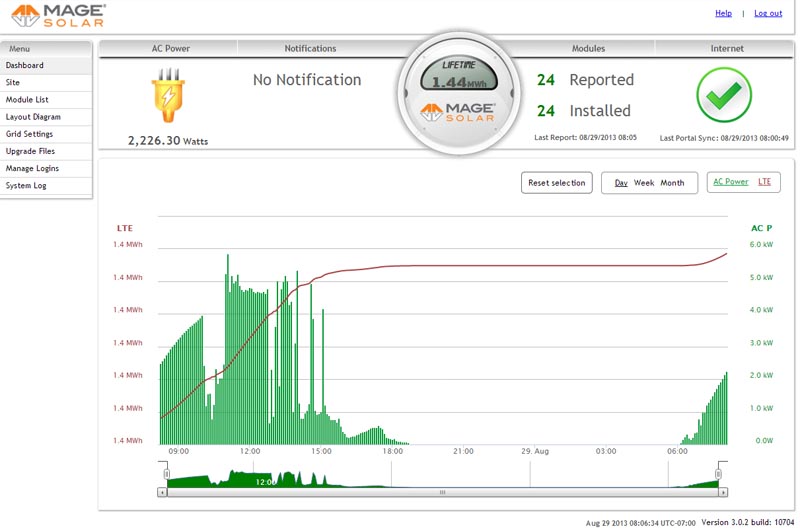
Task: Select the Day chart range
Action: point(621,183)
